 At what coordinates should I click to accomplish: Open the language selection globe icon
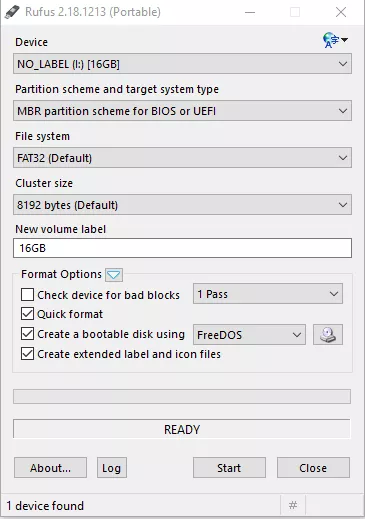[x=335, y=40]
